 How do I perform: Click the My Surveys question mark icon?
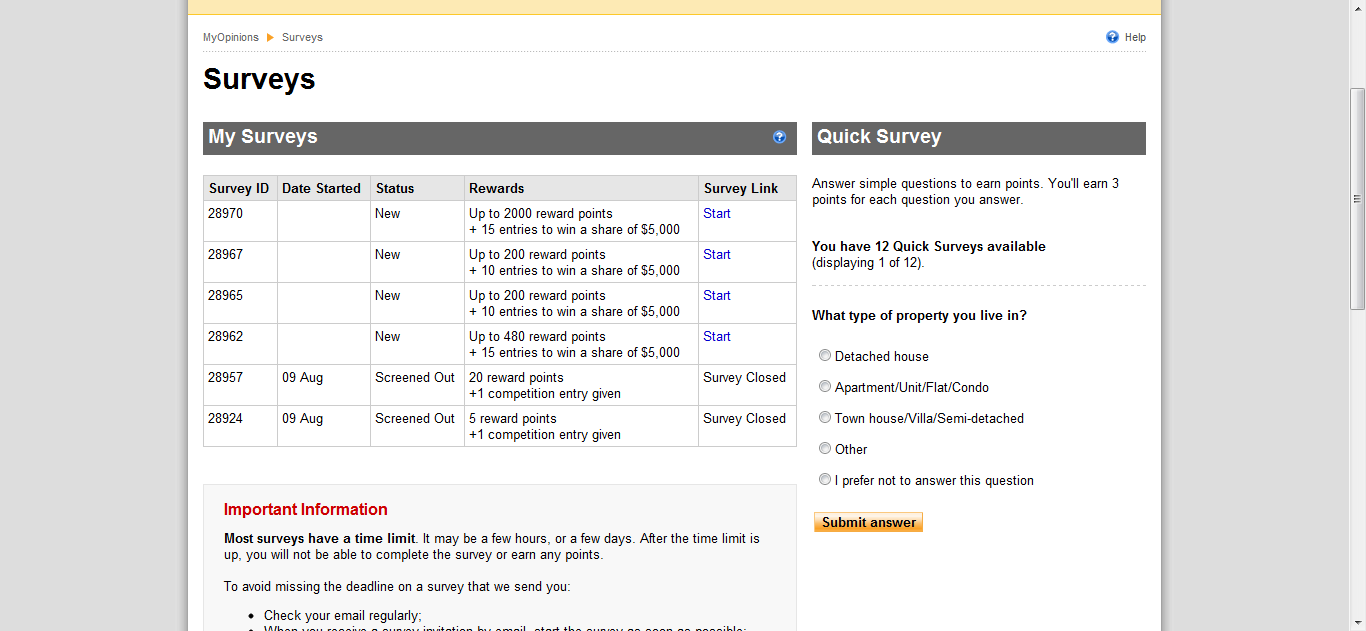coord(779,137)
